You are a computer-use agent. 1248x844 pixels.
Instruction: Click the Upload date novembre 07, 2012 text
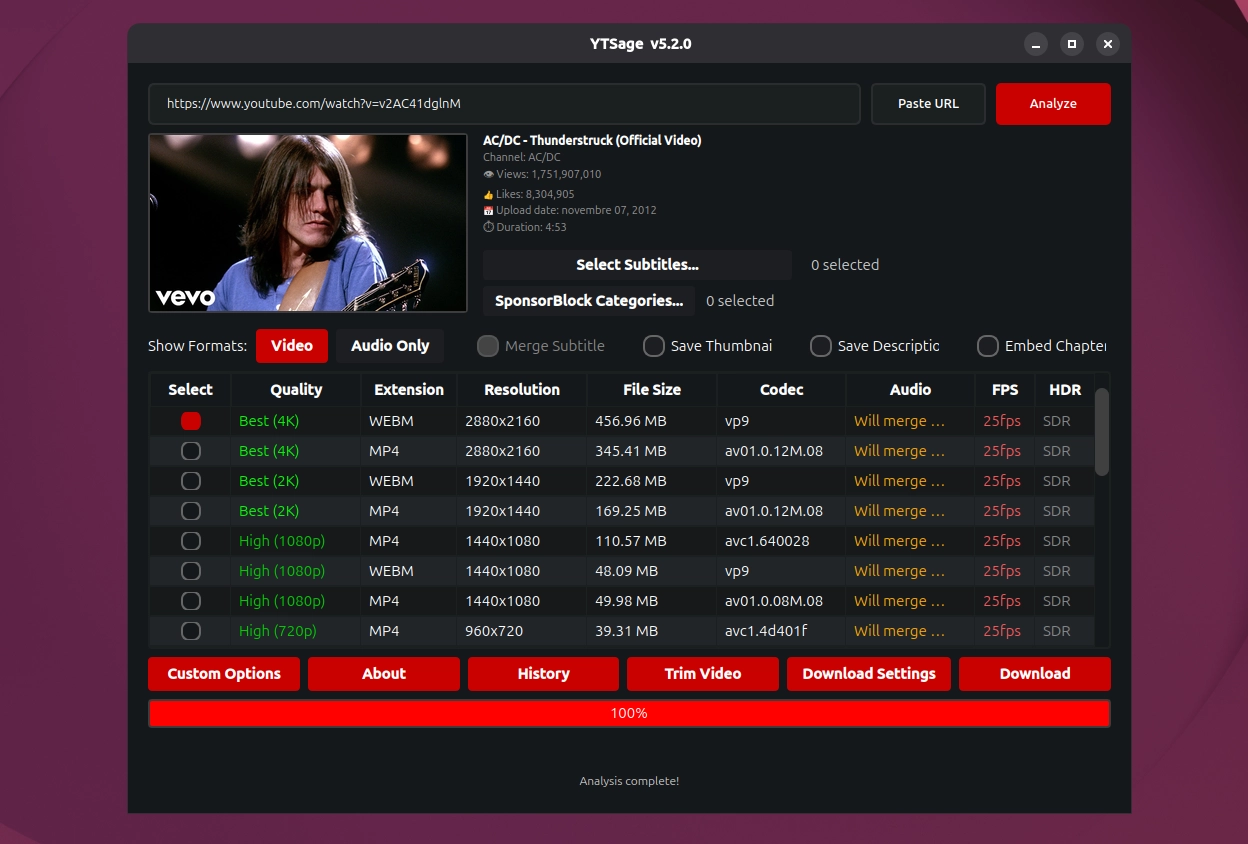[x=570, y=210]
